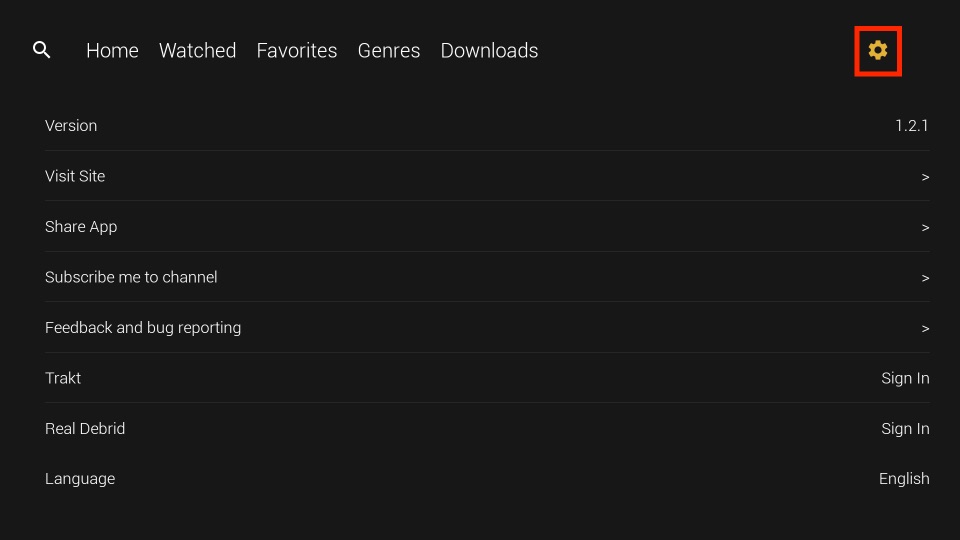Expand Feedback and bug reporting arrow
This screenshot has height=540, width=960.
coord(925,329)
